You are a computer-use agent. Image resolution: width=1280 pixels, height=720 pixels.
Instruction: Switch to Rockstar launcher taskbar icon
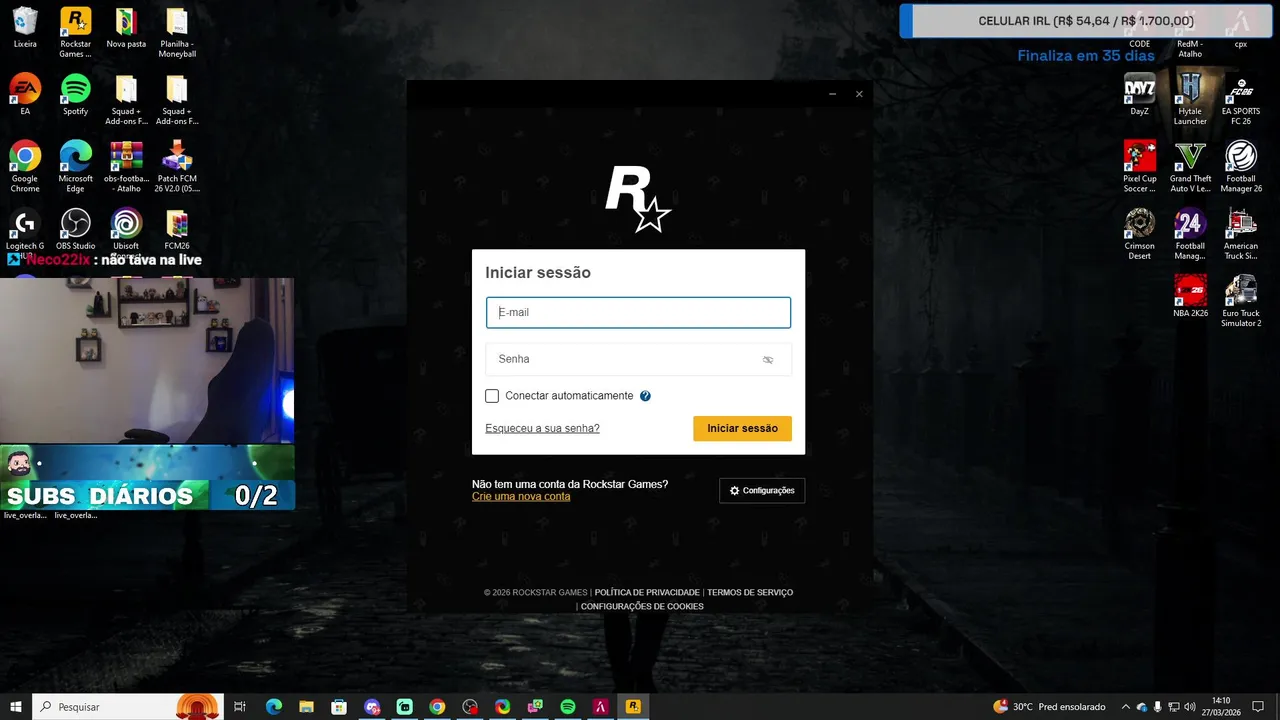point(633,707)
